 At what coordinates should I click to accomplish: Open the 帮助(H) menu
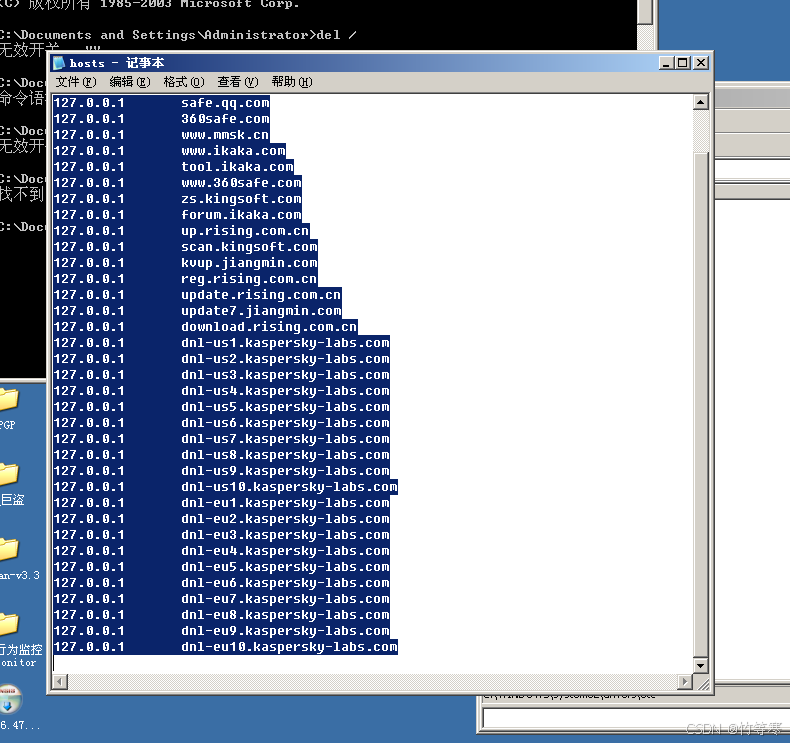click(x=291, y=82)
